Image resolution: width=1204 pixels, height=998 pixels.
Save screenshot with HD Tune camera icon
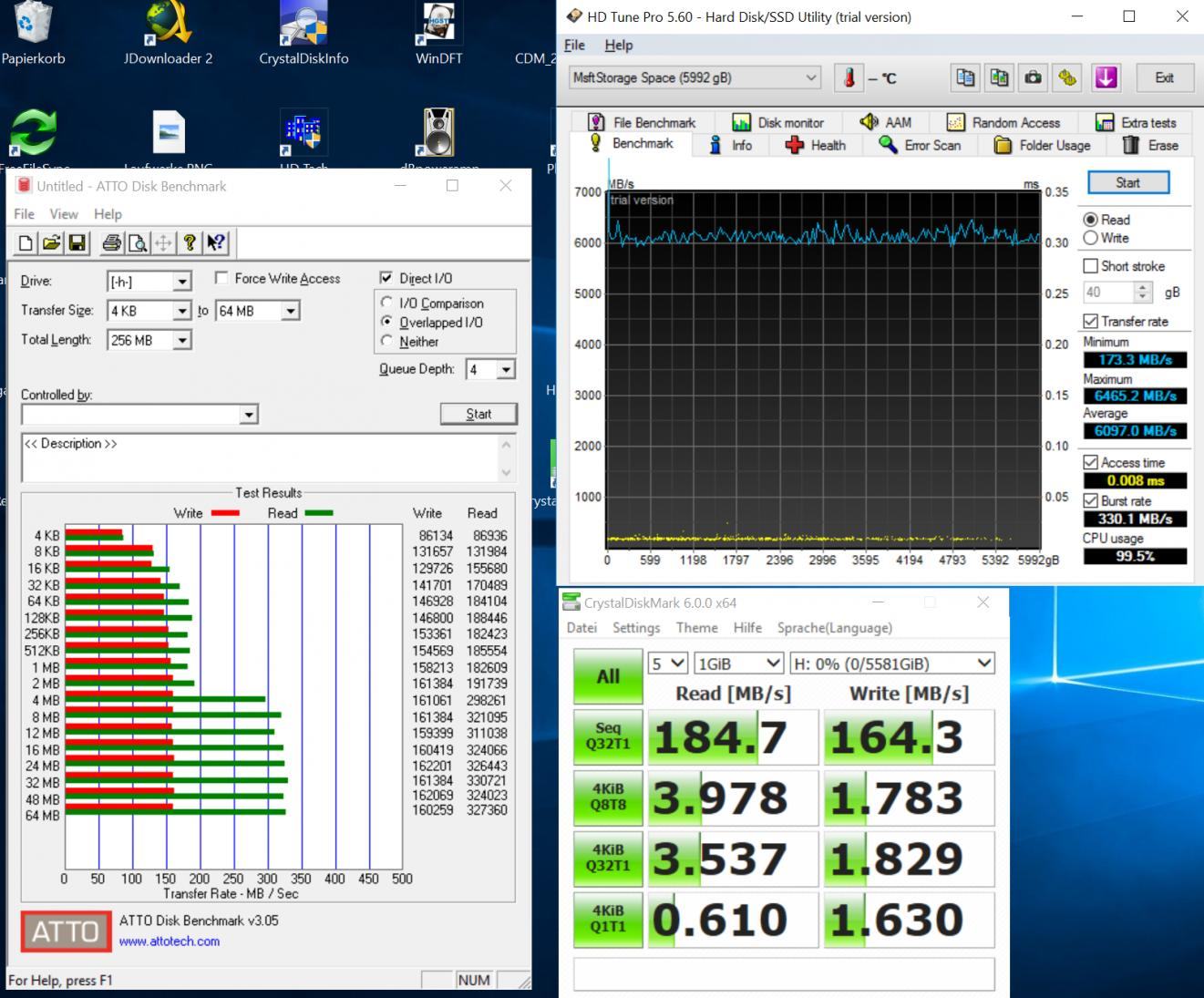pyautogui.click(x=1033, y=77)
